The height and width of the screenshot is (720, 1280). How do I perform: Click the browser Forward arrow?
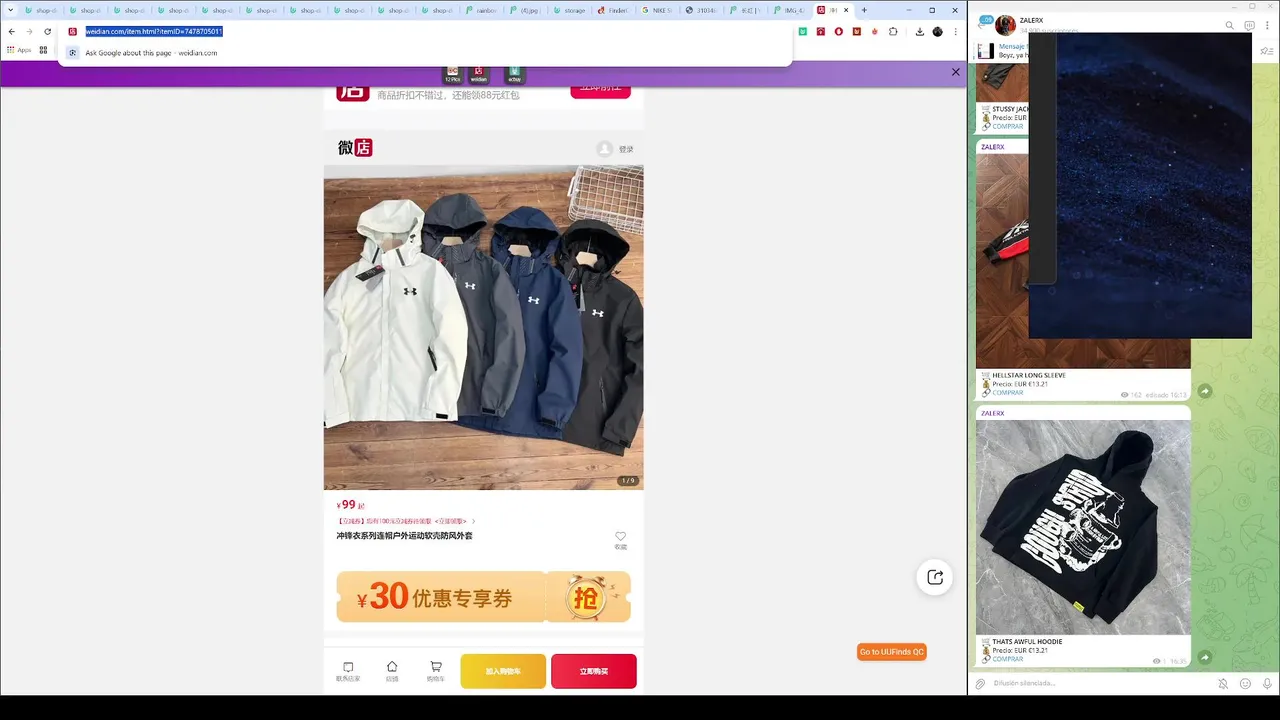click(29, 31)
